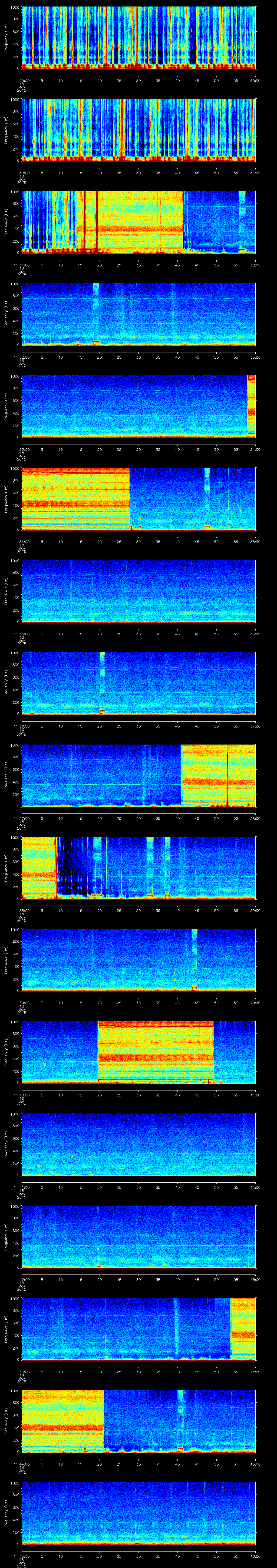Click the 11:40:00 start time label
The width and height of the screenshot is (277, 1568).
point(22,1095)
